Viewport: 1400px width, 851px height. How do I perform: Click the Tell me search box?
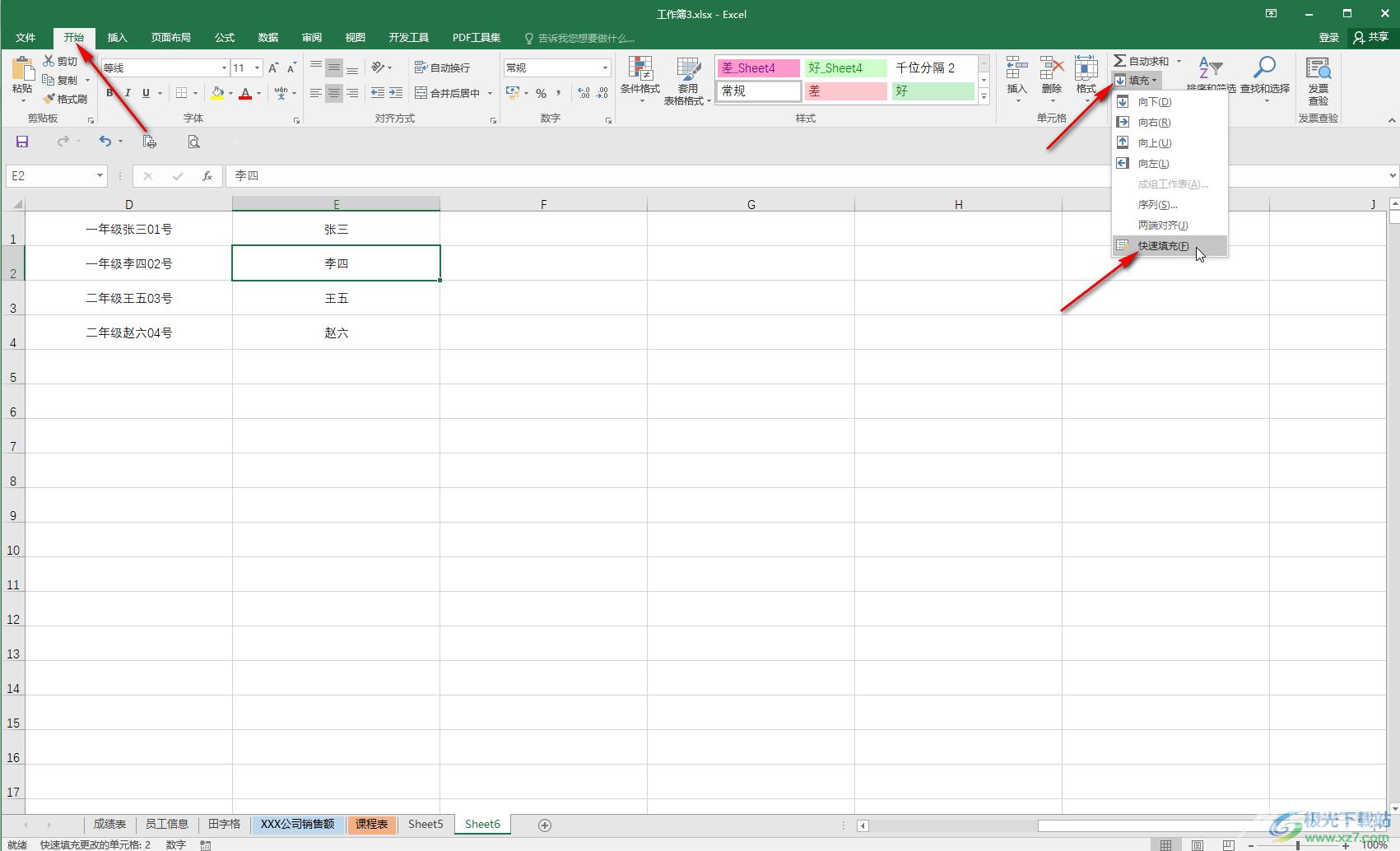pos(580,38)
